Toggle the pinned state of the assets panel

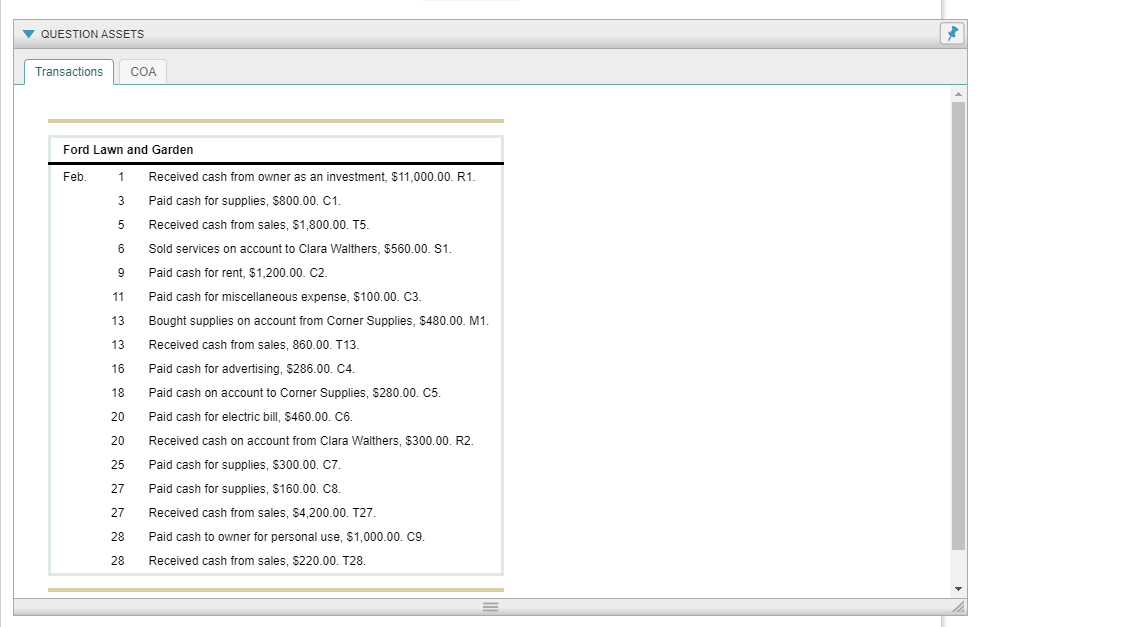[951, 33]
